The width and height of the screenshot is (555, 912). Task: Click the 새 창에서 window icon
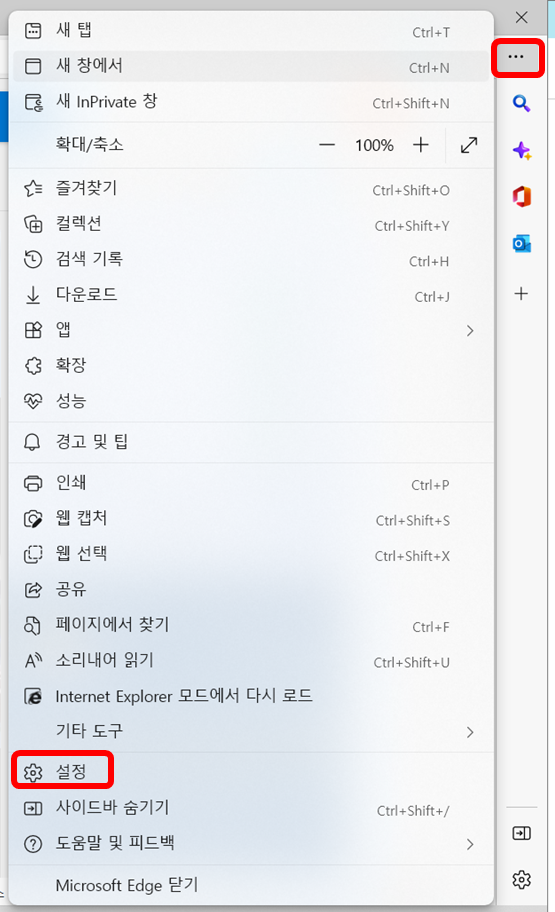(33, 66)
